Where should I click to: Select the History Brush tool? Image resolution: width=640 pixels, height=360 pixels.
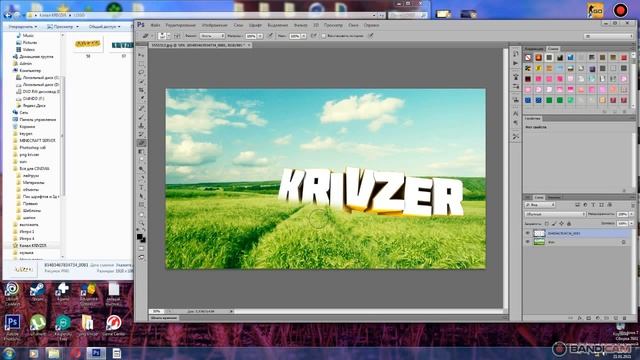point(141,134)
